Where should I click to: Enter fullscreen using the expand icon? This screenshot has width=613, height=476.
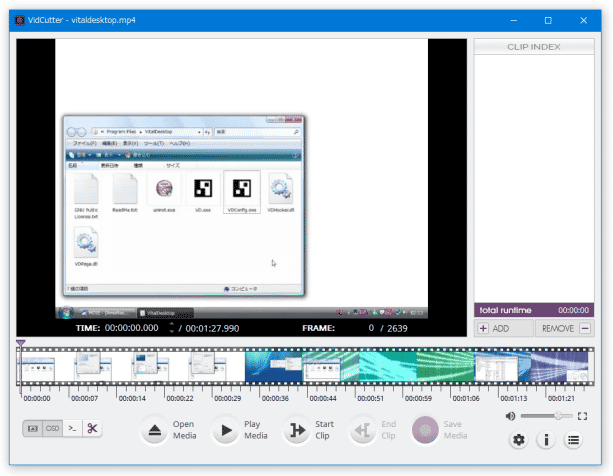582,416
